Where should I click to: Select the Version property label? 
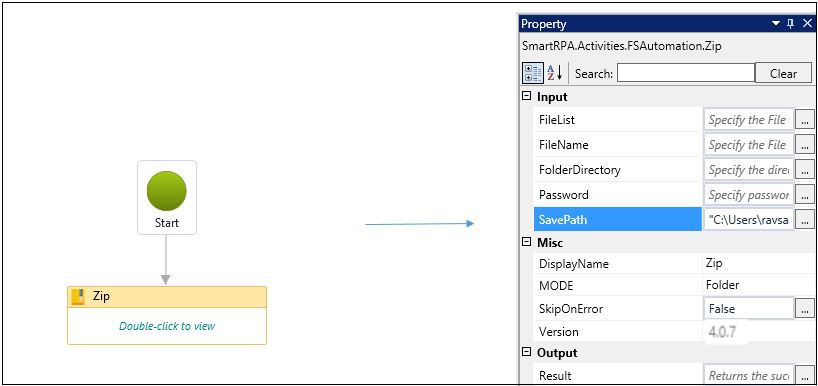pos(558,332)
